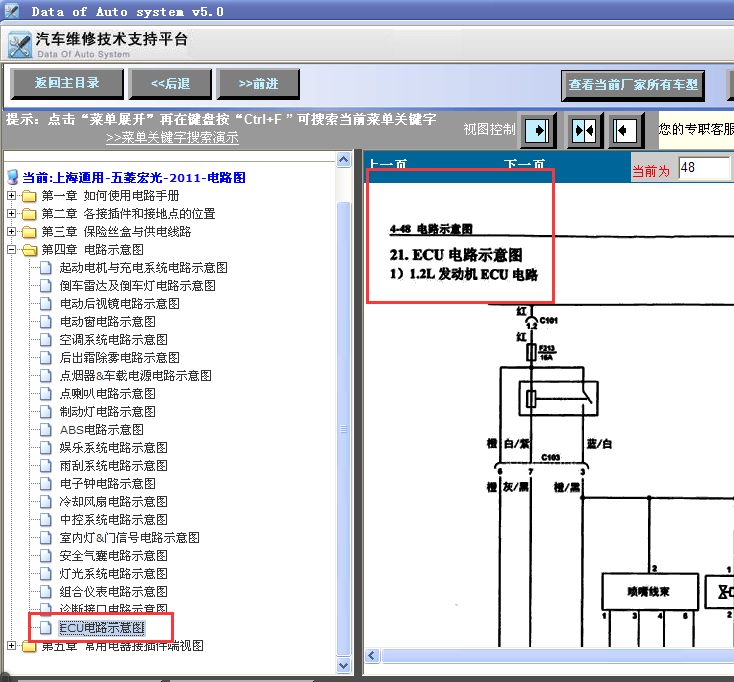This screenshot has height=682, width=734.
Task: Open 点烟器&车载电源电路示意图
Action: [135, 376]
